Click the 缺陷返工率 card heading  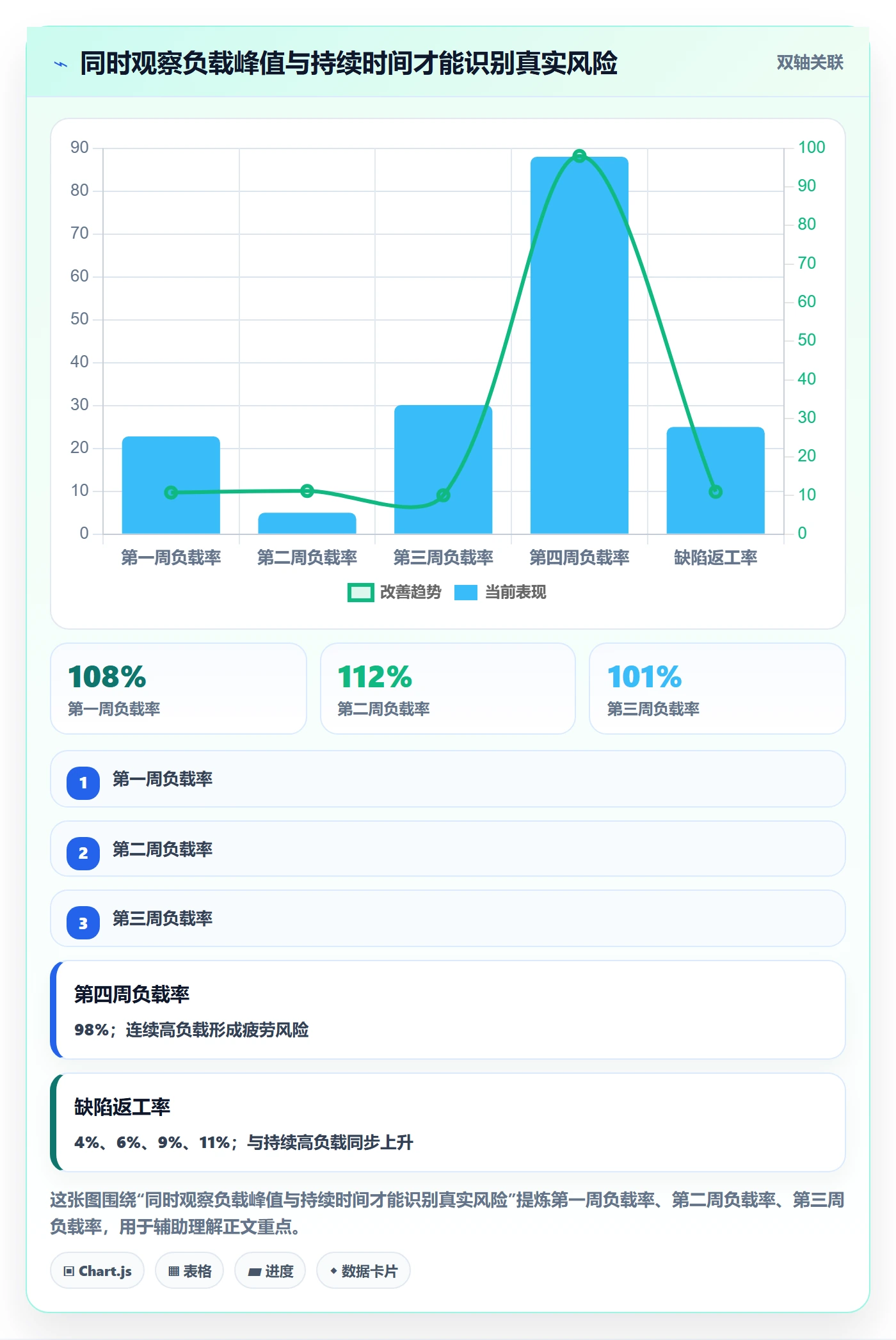pos(122,1106)
